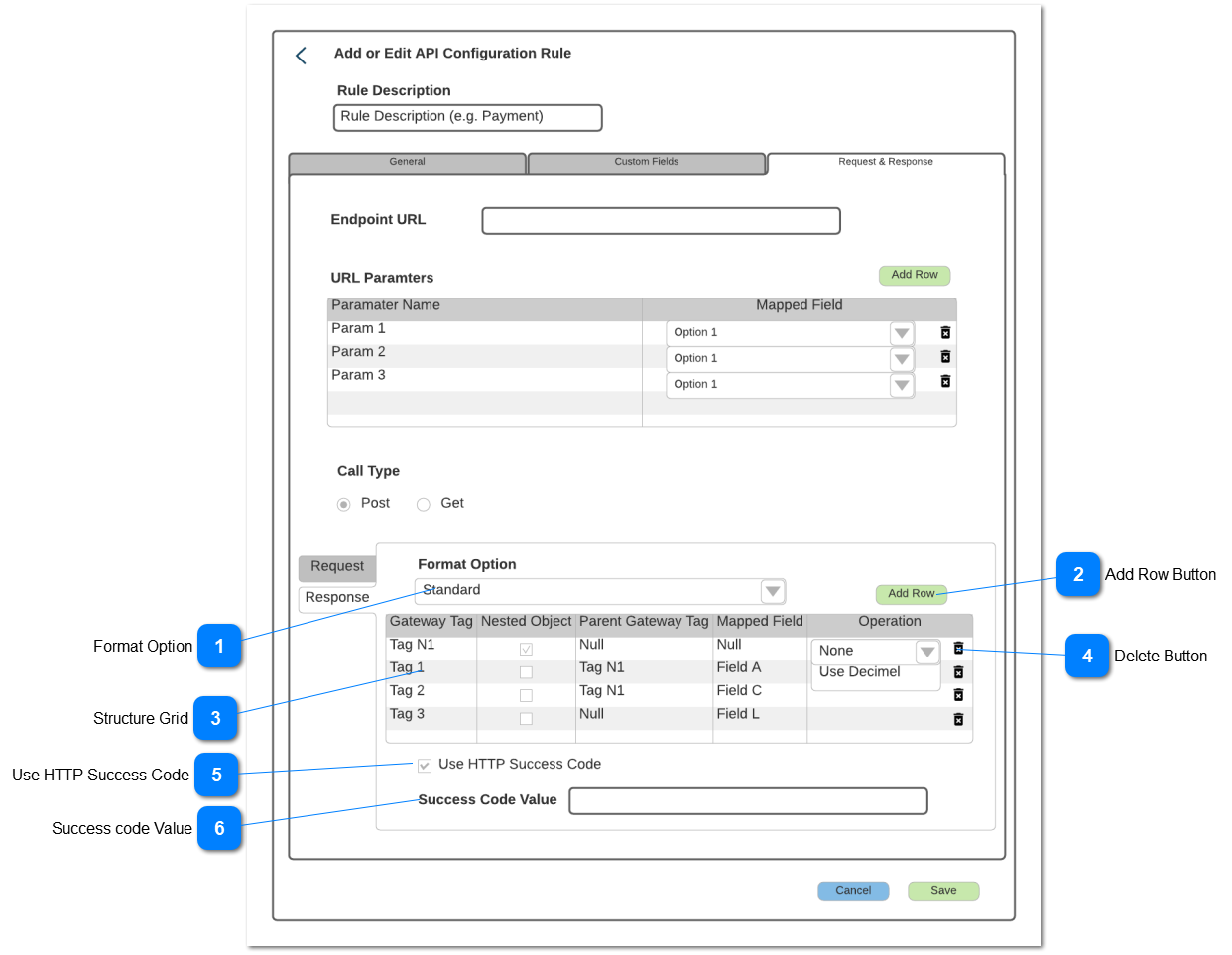Delete the Param 1 row via its trash icon
Screen dimensions: 1232x955
pyautogui.click(x=945, y=333)
